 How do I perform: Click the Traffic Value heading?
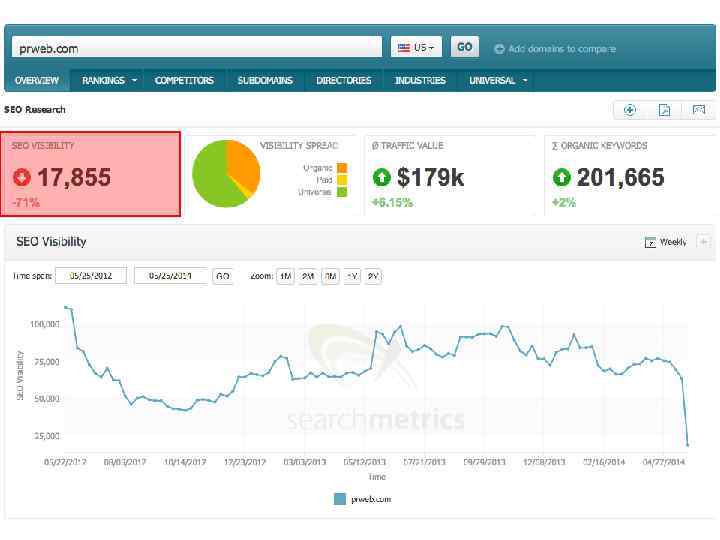point(408,146)
